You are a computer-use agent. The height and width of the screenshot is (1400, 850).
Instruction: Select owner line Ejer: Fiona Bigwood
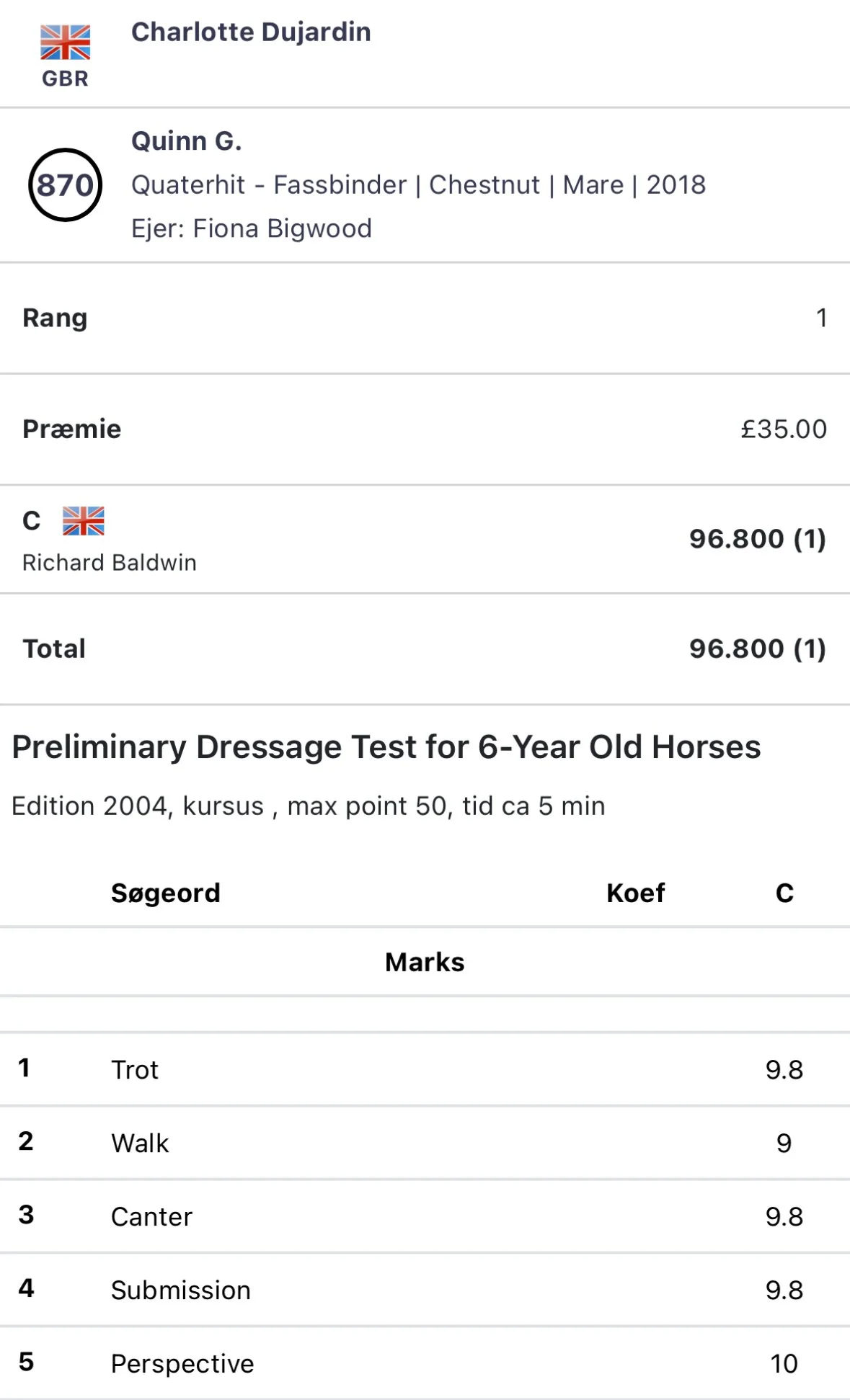pyautogui.click(x=251, y=228)
